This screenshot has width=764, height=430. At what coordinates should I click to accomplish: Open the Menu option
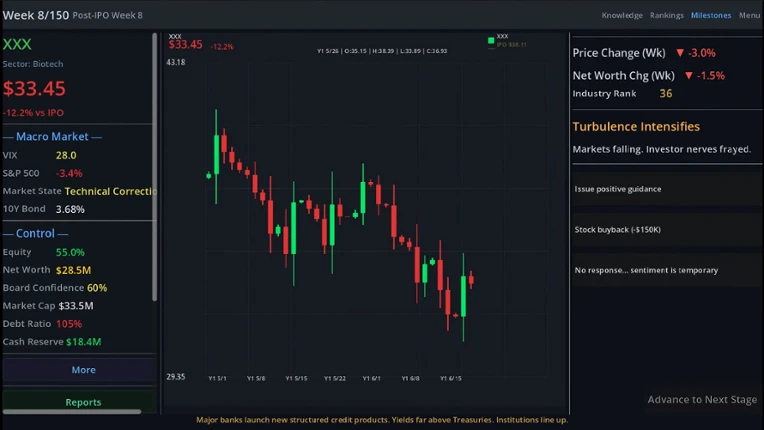pos(749,15)
